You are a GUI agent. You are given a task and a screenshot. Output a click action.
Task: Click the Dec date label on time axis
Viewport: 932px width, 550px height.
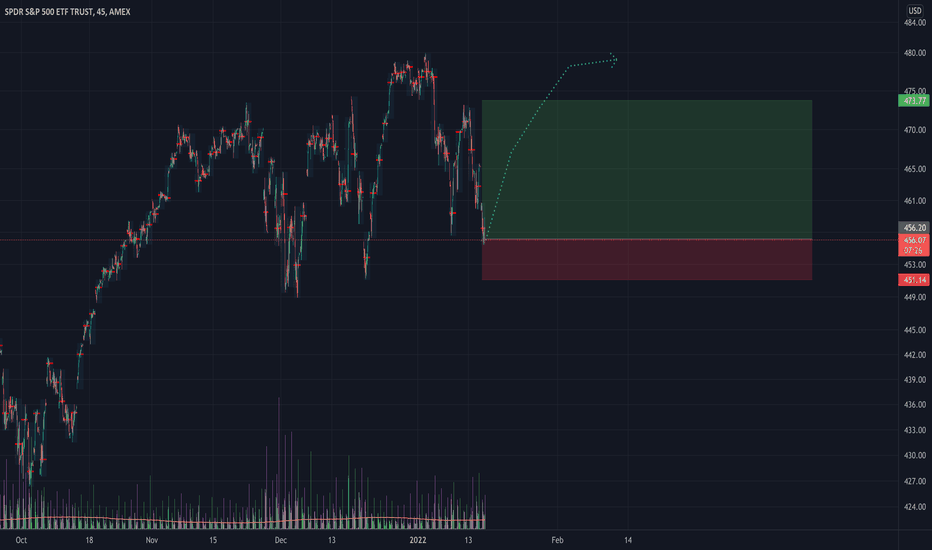click(281, 540)
